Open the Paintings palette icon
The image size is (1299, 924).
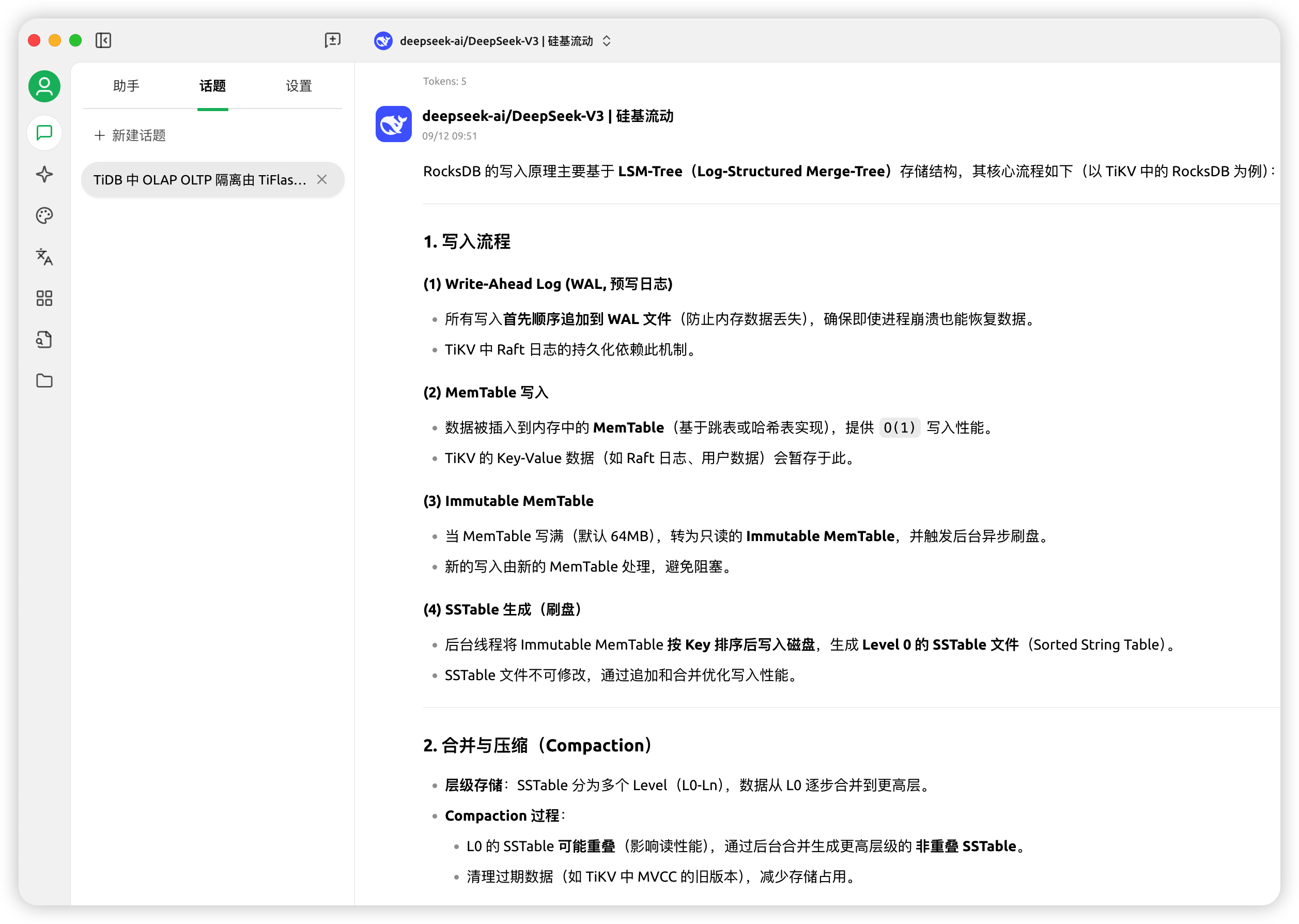44,215
